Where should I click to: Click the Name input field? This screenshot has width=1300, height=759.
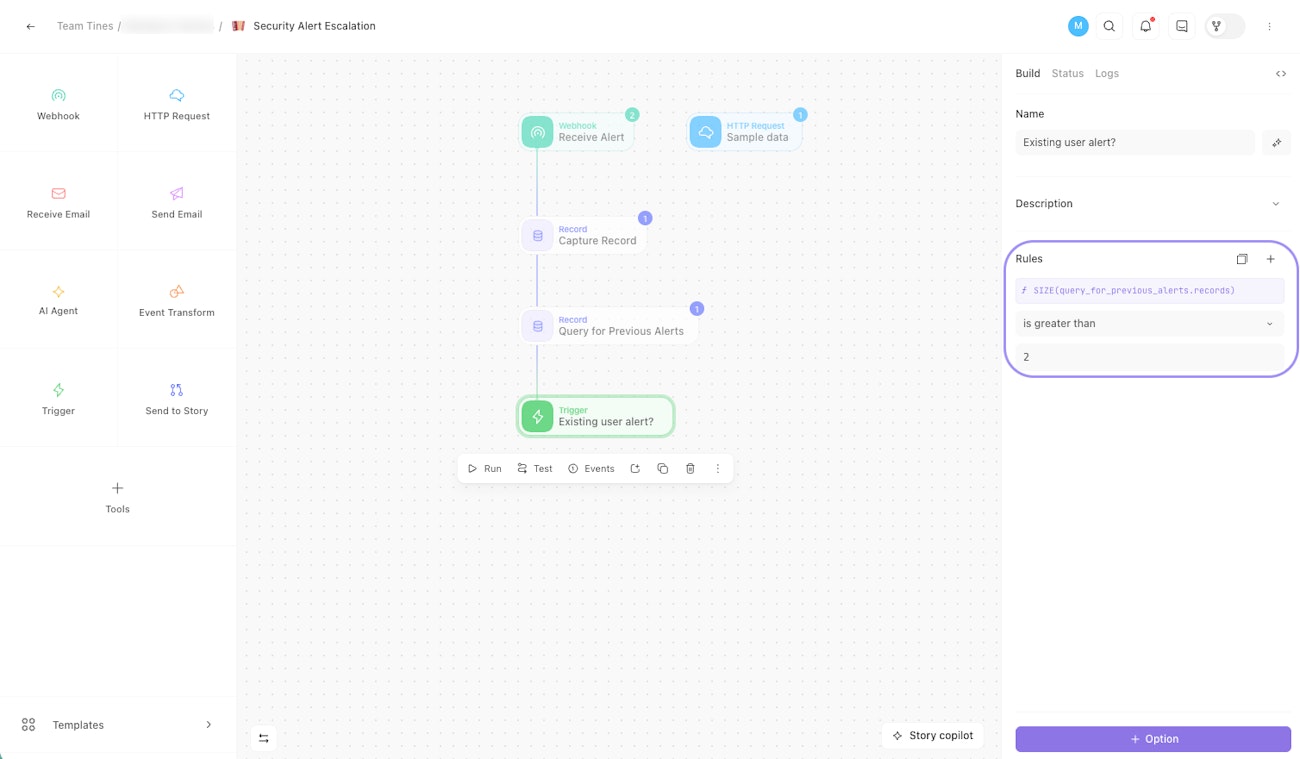pos(1134,143)
